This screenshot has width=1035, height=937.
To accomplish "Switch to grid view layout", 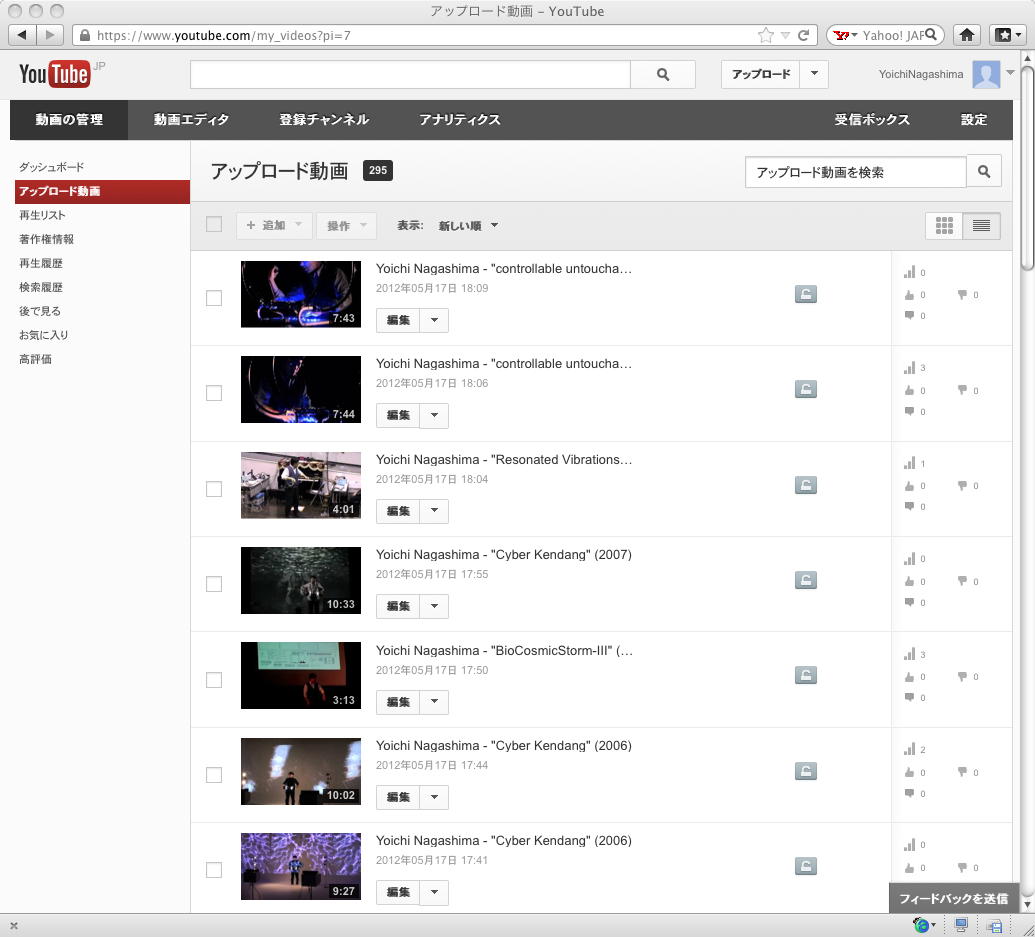I will pos(944,226).
